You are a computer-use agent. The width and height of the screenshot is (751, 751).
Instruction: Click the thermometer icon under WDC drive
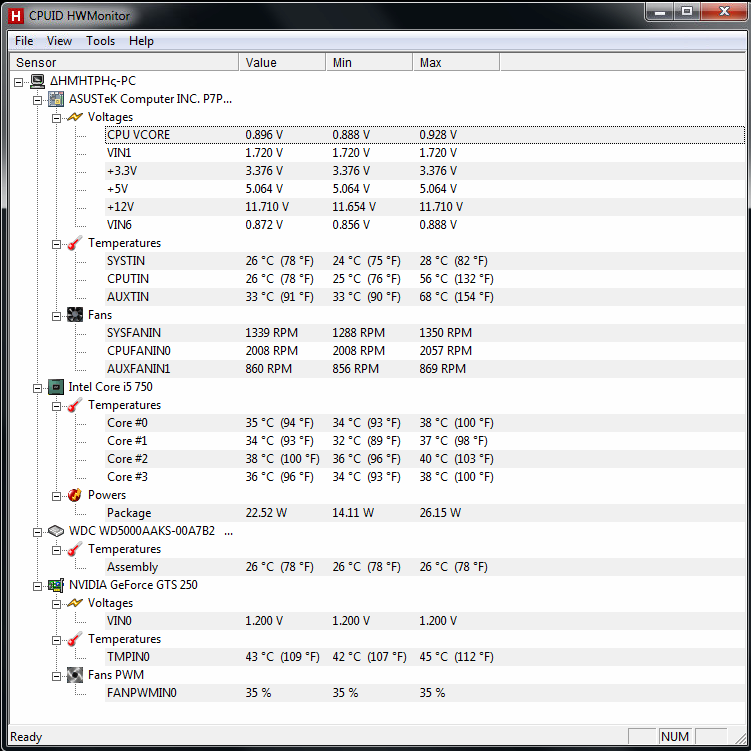tap(75, 549)
